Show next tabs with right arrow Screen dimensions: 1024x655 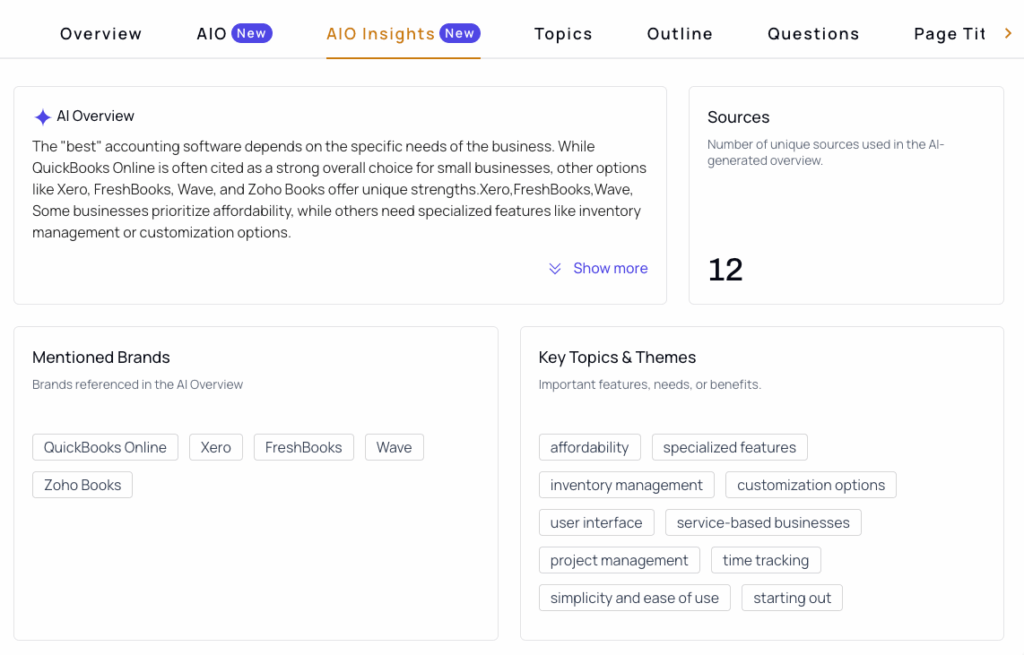pyautogui.click(x=1008, y=33)
